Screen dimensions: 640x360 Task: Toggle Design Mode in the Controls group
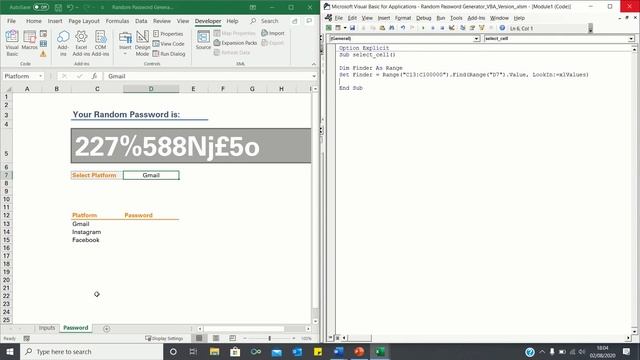pos(142,43)
